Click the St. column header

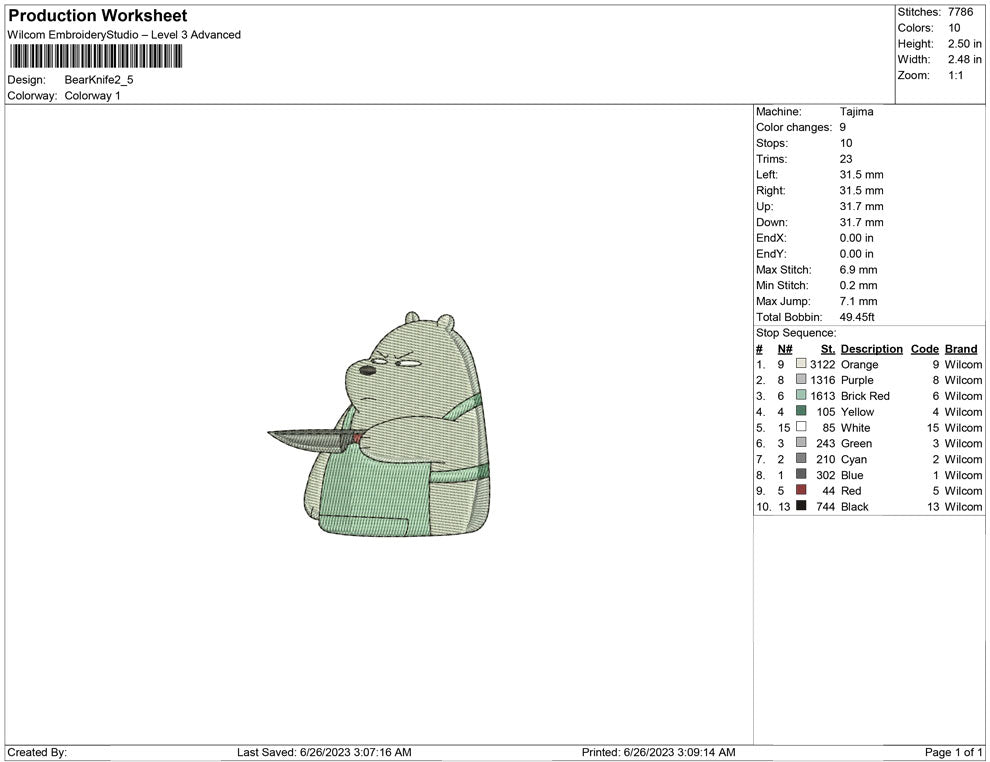(x=828, y=349)
